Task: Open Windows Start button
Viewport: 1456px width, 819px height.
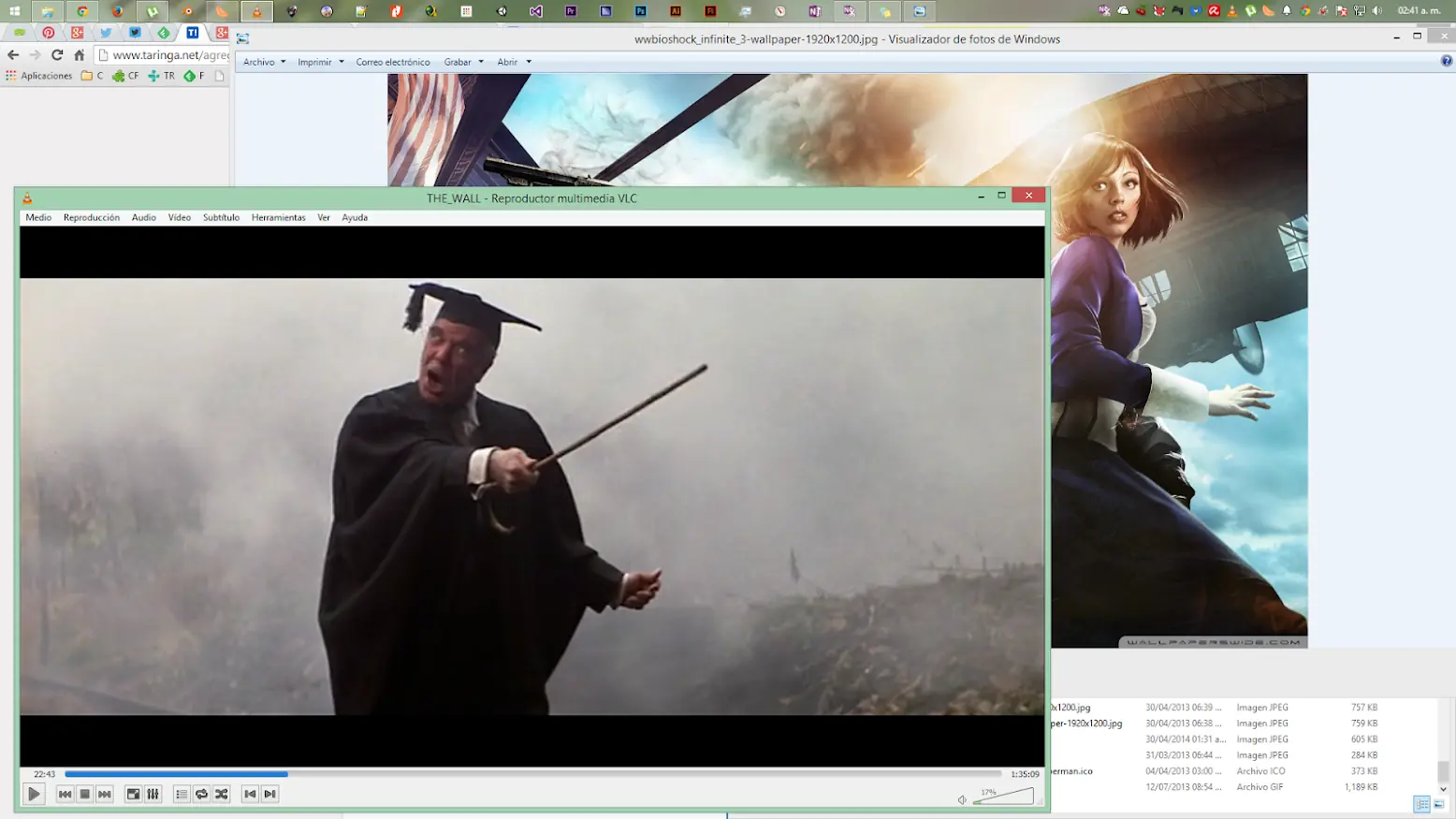Action: (15, 11)
